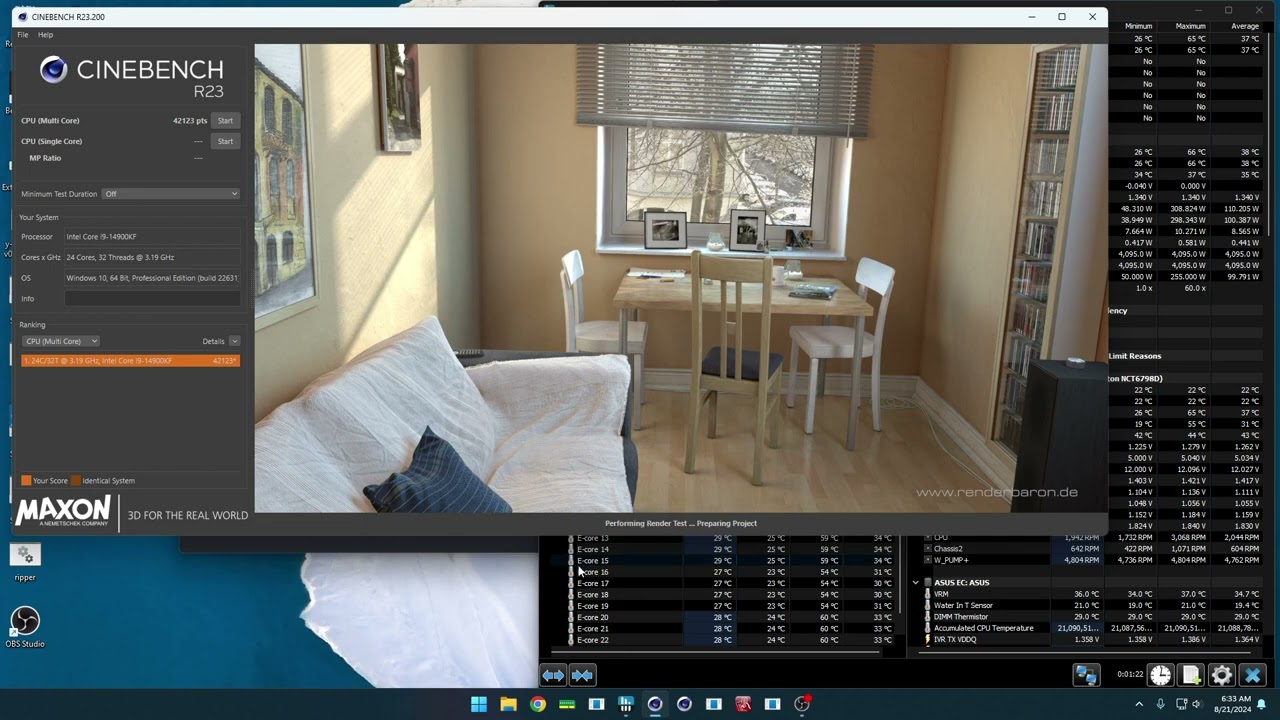Image resolution: width=1280 pixels, height=720 pixels.
Task: Select the DIMM Thermistor row
Action: point(1092,617)
